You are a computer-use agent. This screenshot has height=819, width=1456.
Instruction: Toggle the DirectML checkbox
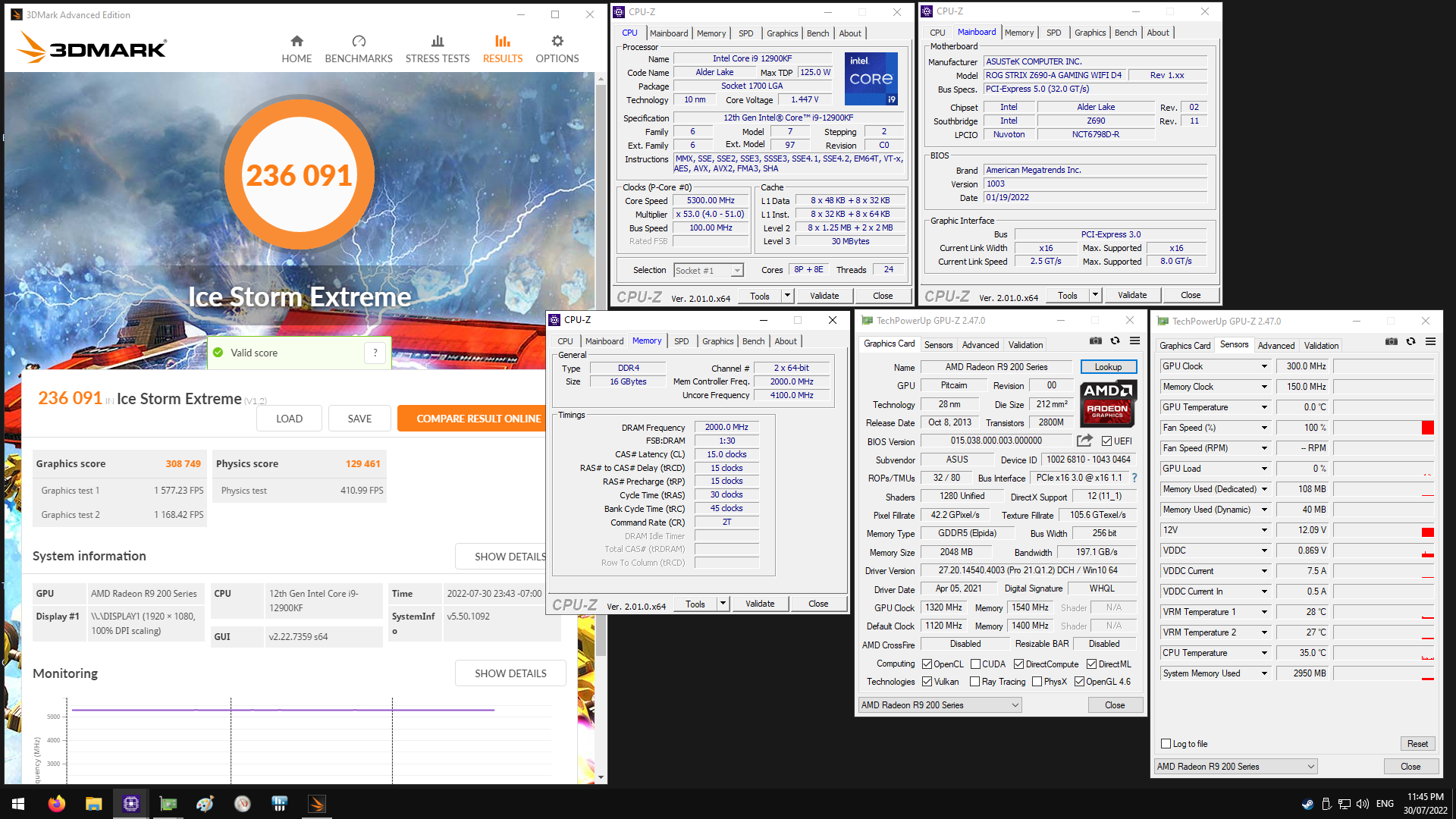click(x=1091, y=664)
